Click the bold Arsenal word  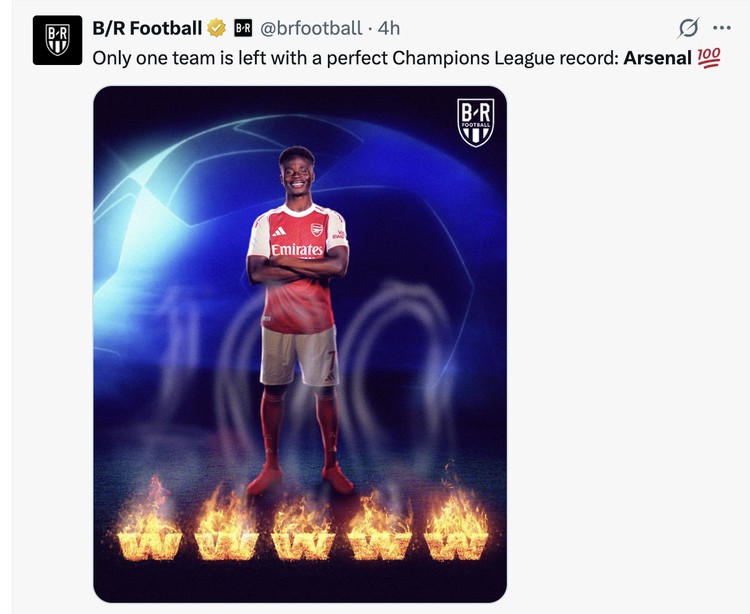[657, 57]
